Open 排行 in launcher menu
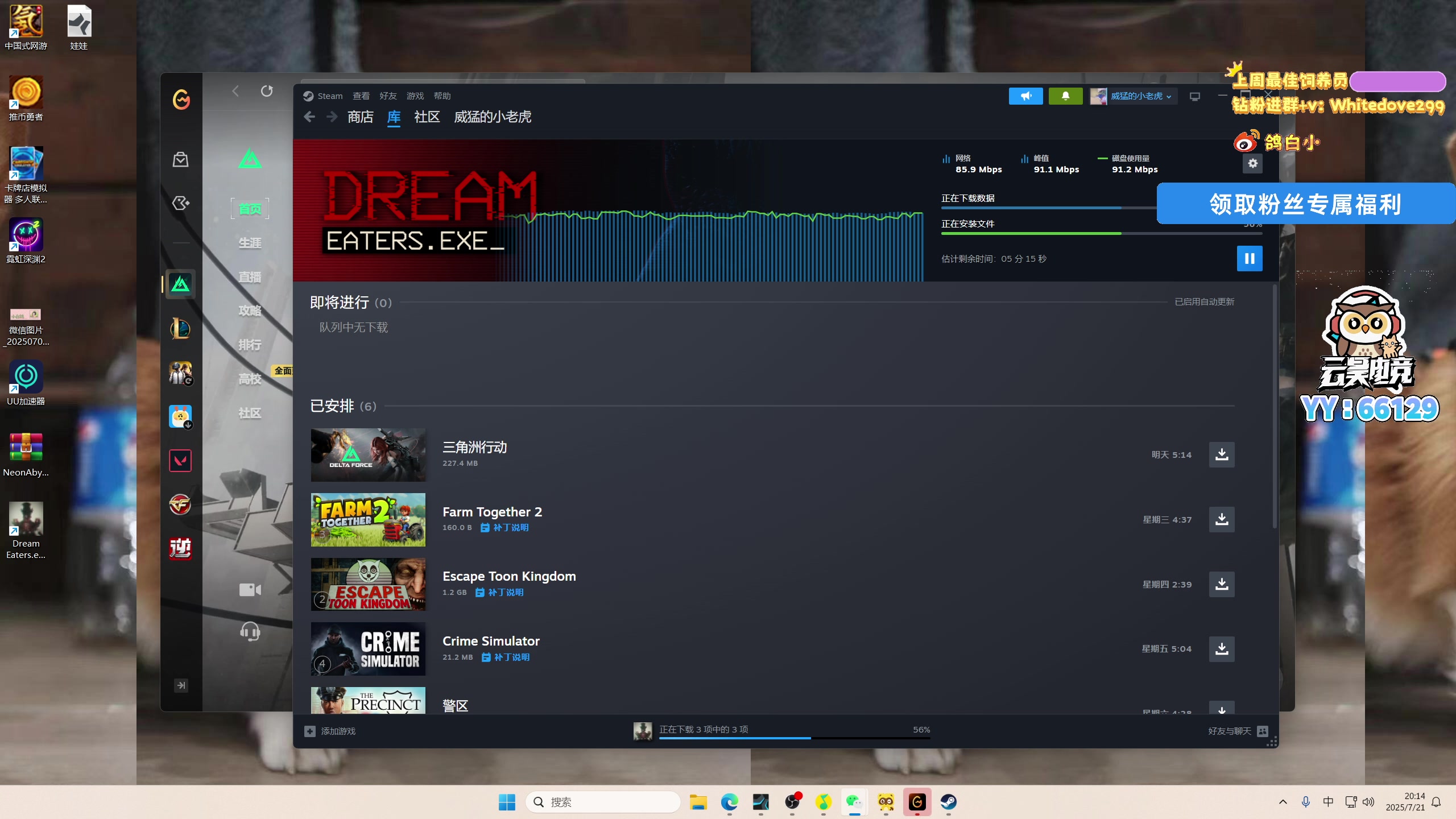 [x=250, y=345]
